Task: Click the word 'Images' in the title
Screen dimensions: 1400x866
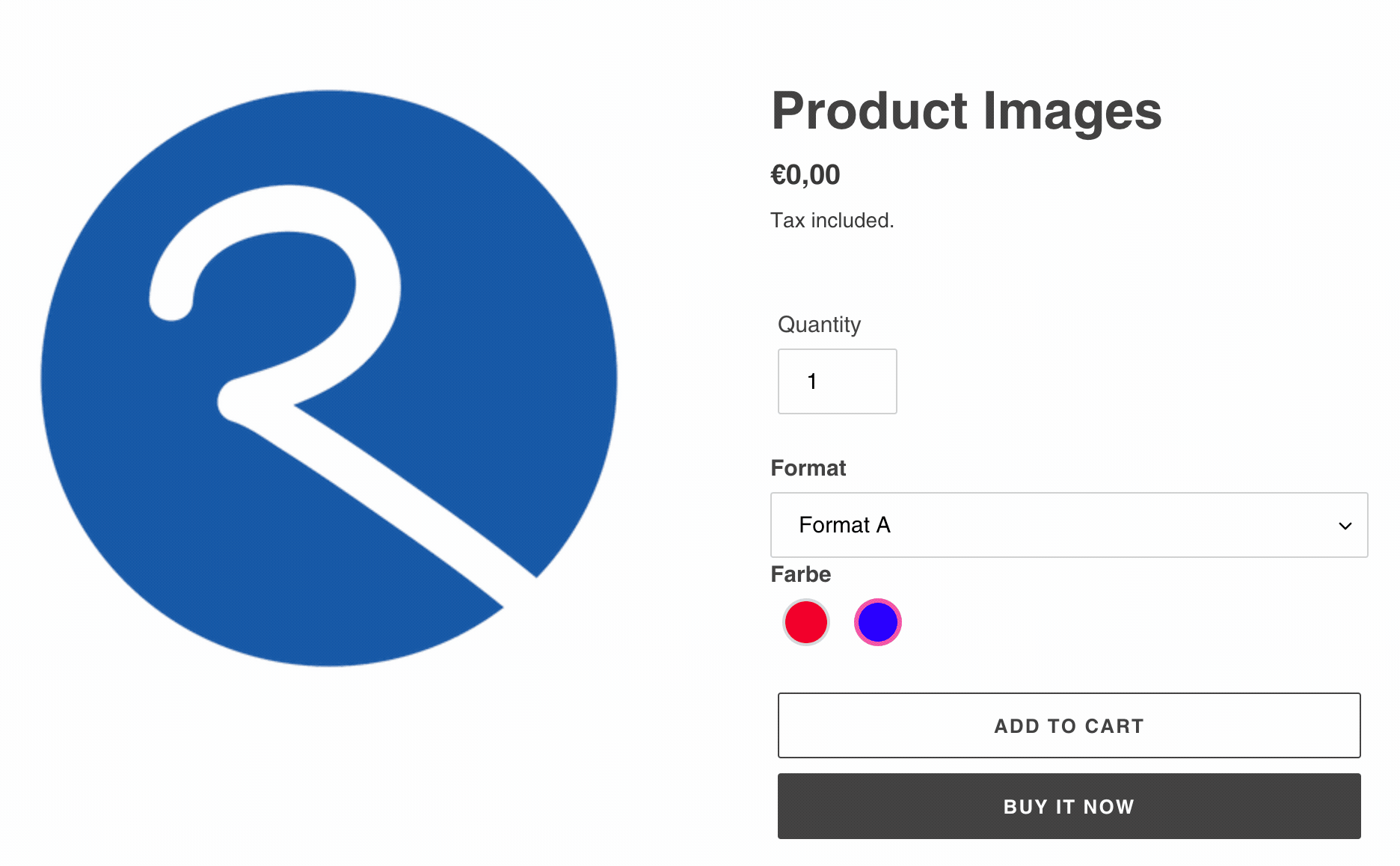Action: (1072, 111)
